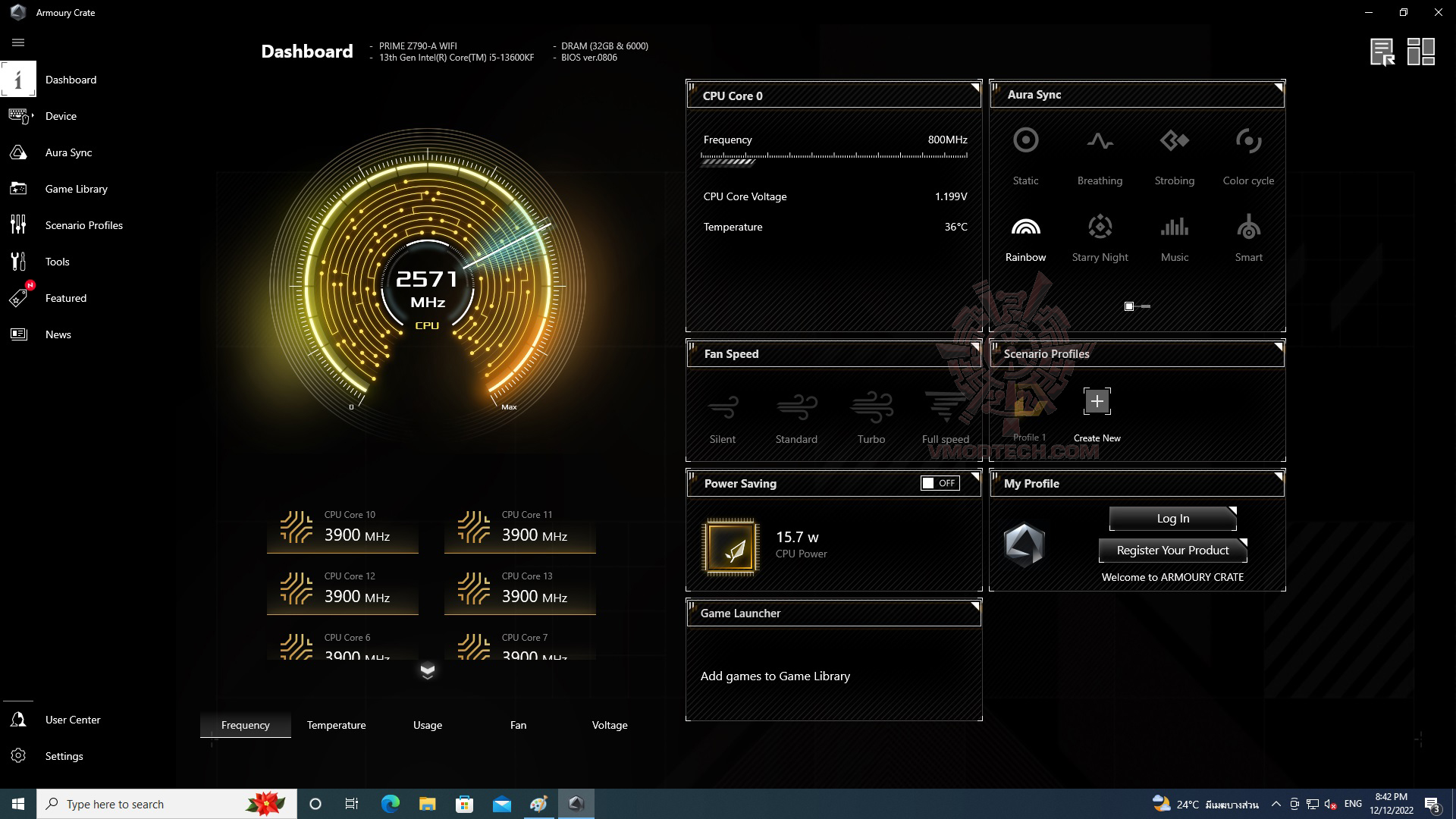Screen dimensions: 1456x819
Task: Open Scenario Profiles from the sidebar
Action: 83,225
